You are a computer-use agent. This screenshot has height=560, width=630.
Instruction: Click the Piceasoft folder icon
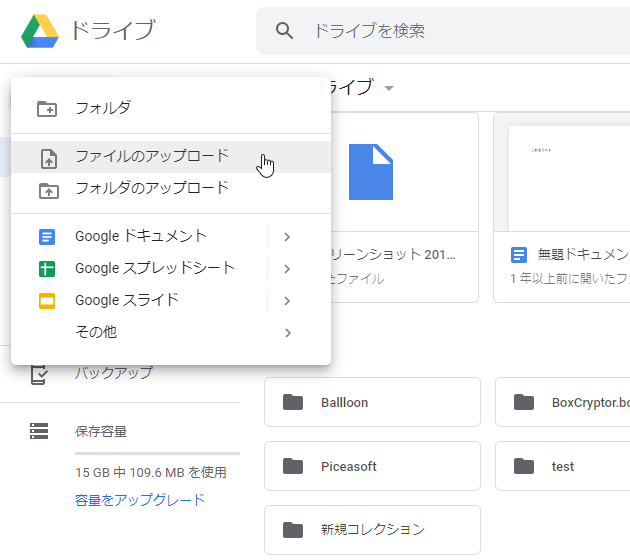point(293,466)
